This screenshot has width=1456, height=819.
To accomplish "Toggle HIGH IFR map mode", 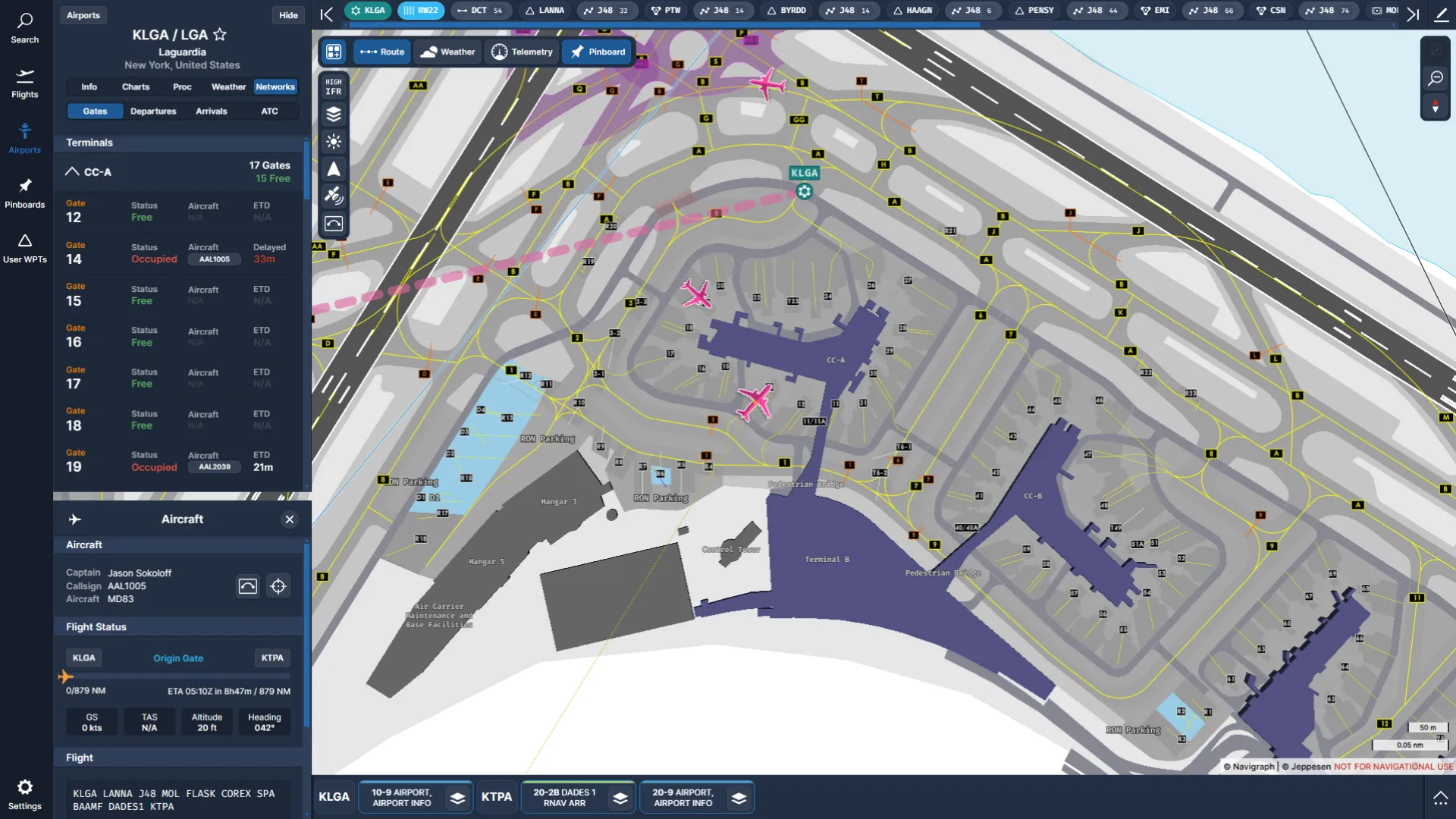I will (x=334, y=86).
